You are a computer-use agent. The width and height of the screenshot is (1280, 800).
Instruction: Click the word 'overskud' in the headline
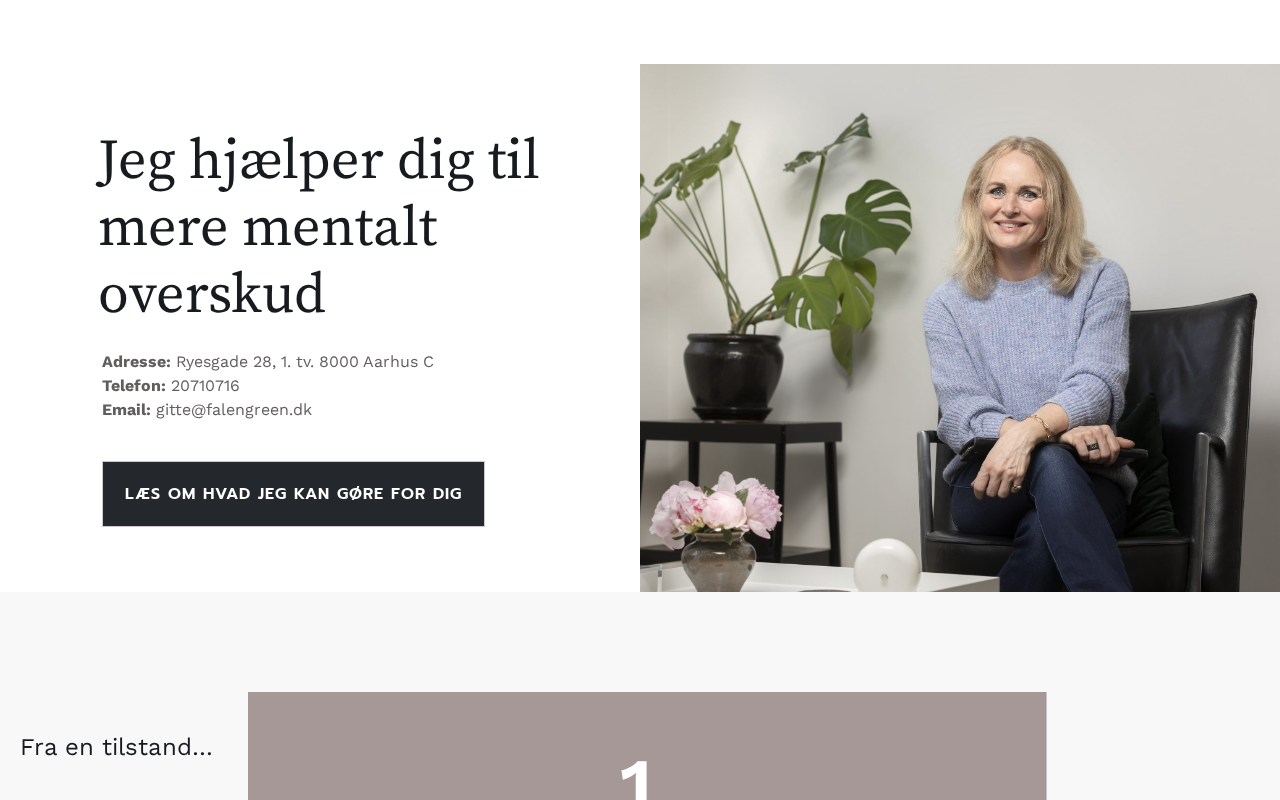(212, 294)
